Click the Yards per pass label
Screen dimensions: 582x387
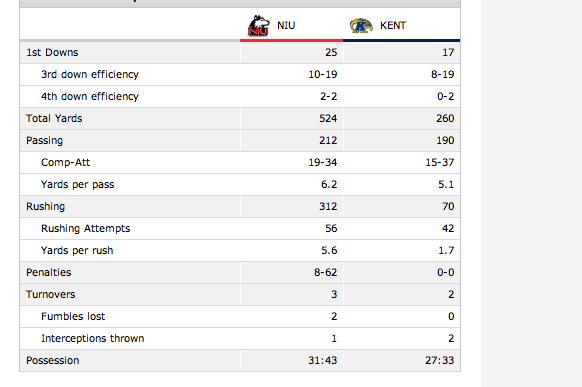click(x=78, y=184)
